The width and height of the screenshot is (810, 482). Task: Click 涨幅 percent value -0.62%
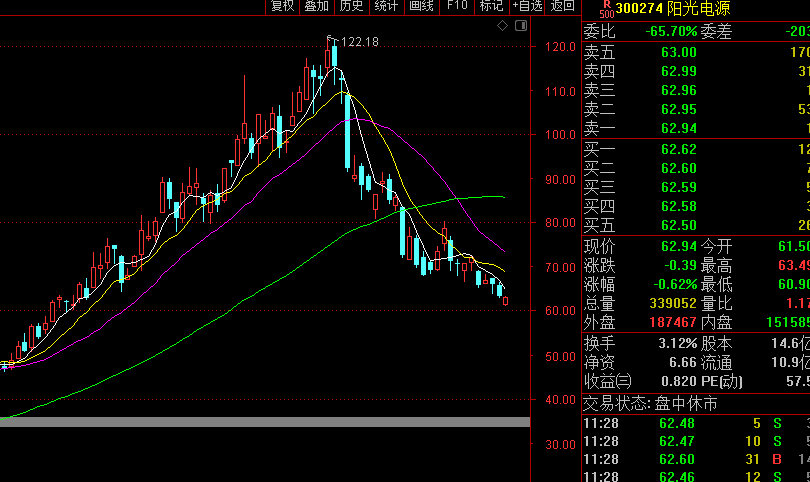(675, 285)
